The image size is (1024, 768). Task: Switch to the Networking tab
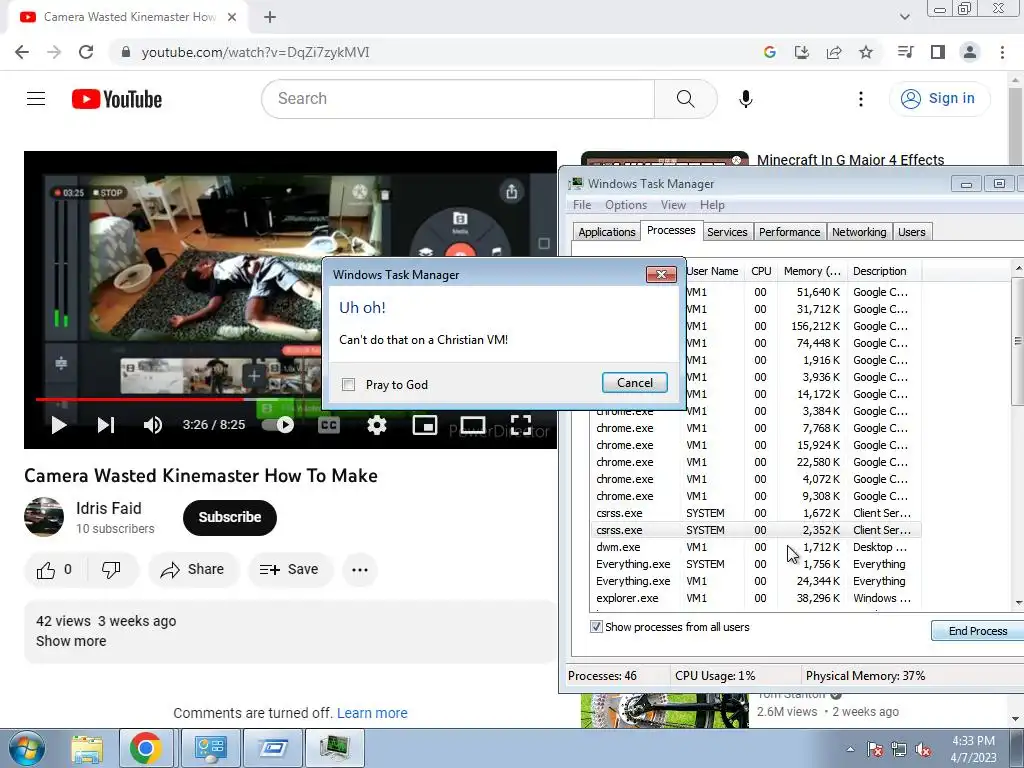pos(859,232)
